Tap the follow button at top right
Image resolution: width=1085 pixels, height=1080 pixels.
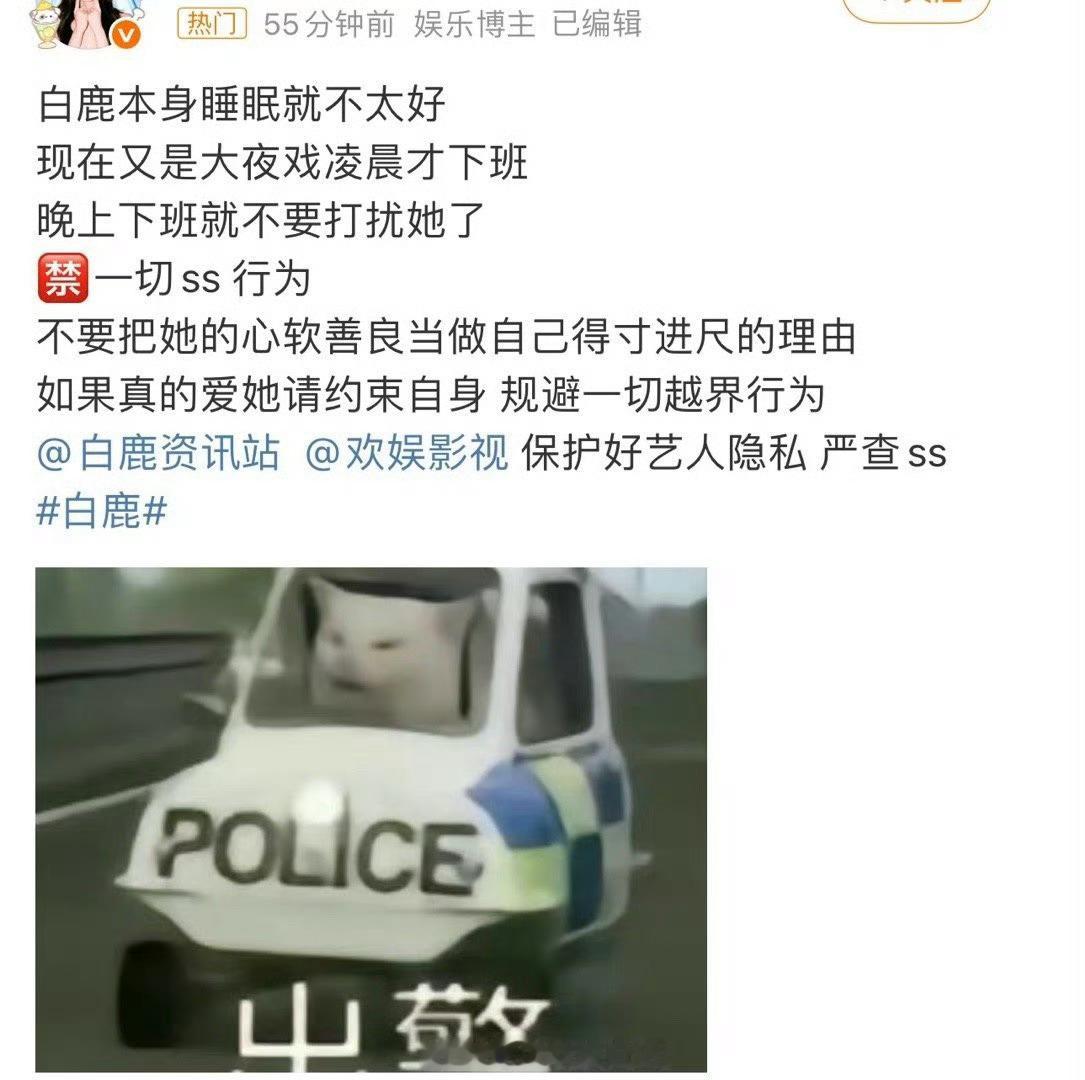[x=917, y=10]
